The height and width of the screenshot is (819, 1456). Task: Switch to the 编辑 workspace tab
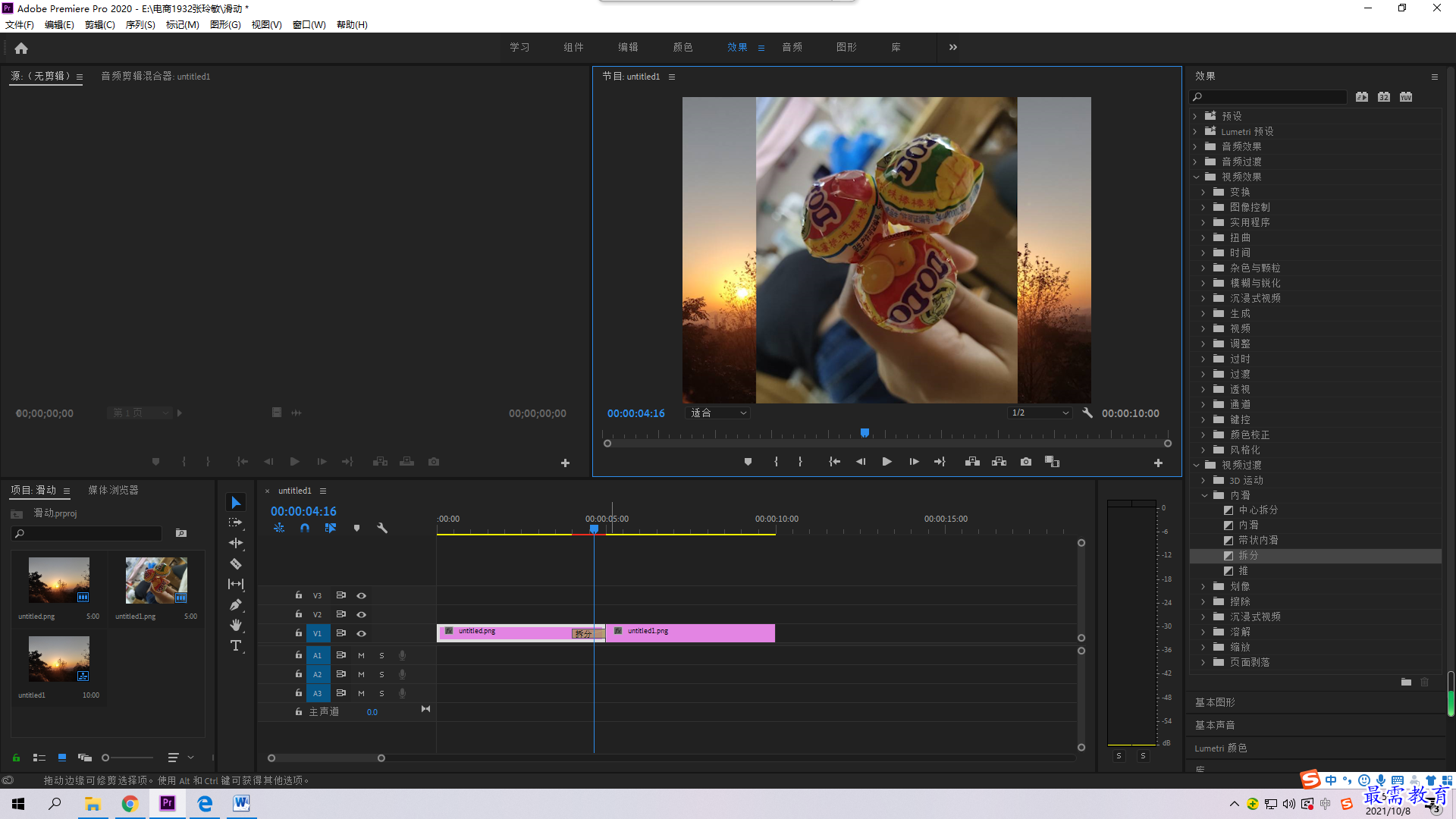628,47
